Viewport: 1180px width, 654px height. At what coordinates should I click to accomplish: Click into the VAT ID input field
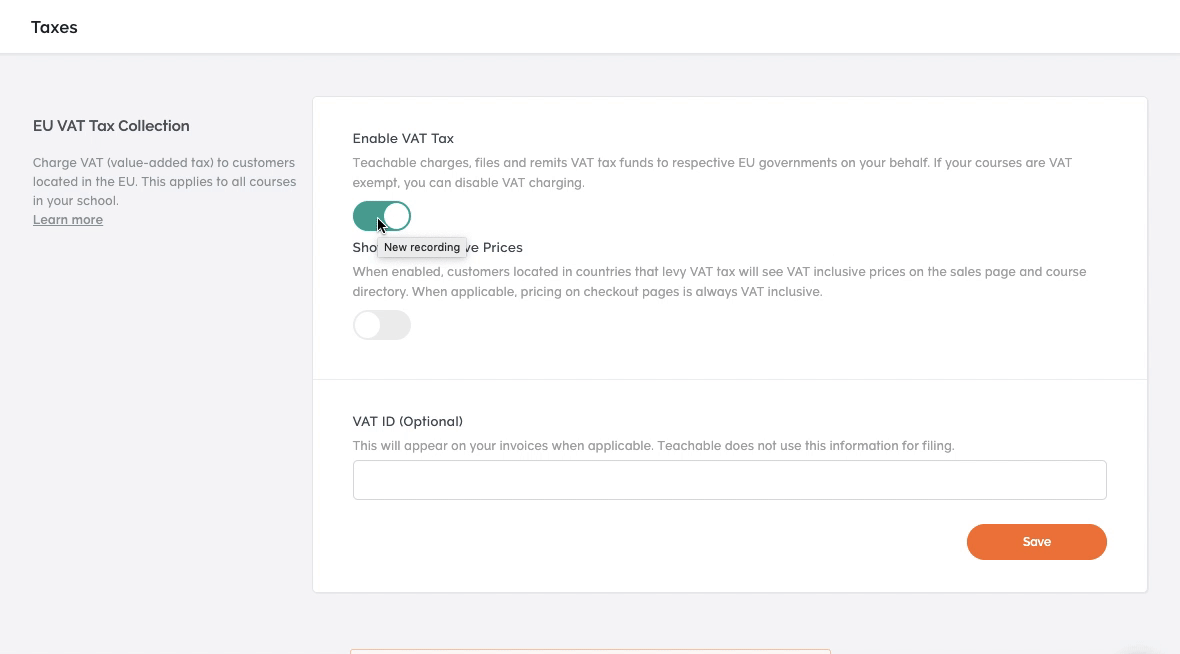[x=729, y=480]
